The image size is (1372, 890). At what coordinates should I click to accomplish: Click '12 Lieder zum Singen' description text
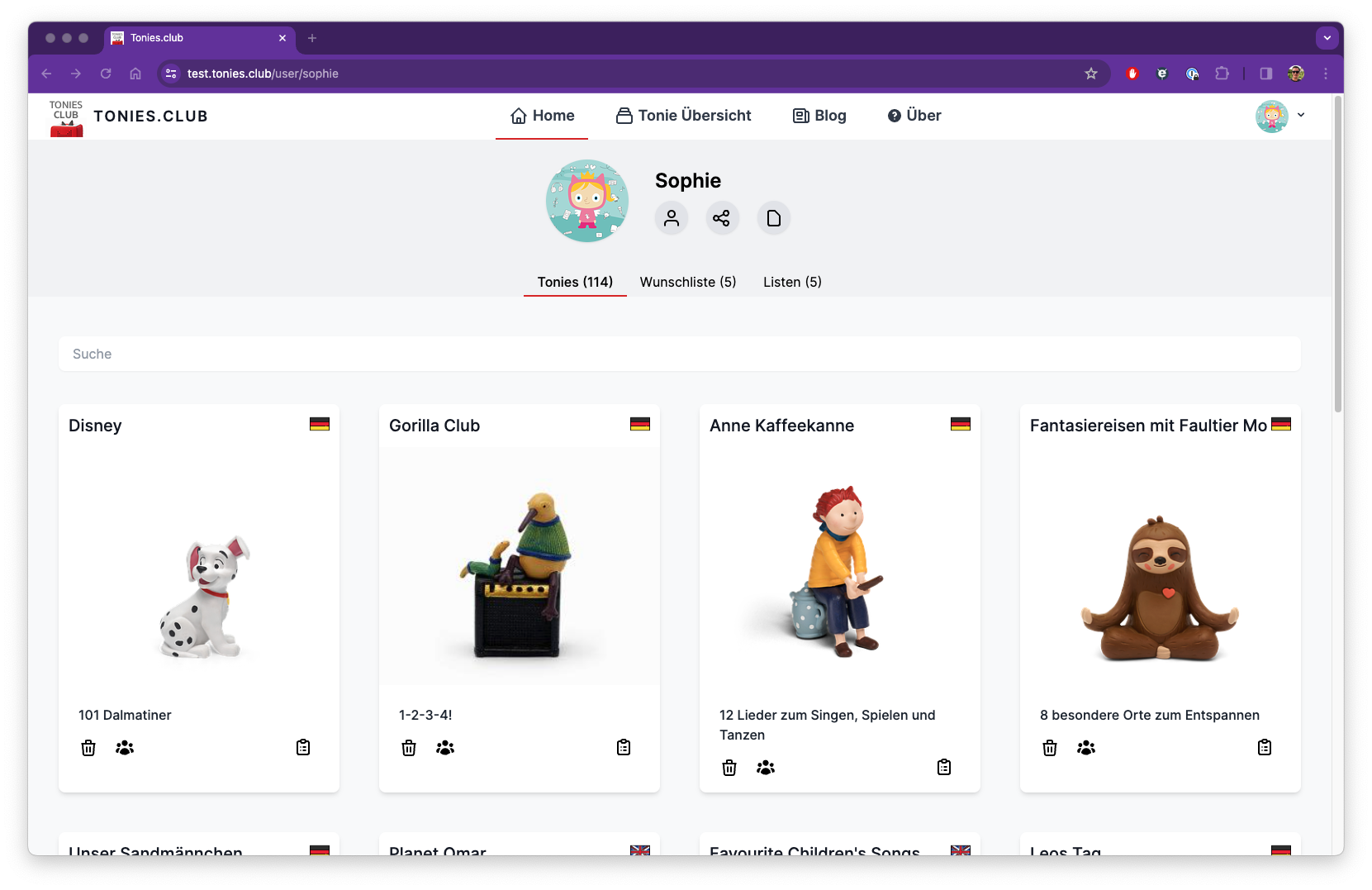click(828, 725)
